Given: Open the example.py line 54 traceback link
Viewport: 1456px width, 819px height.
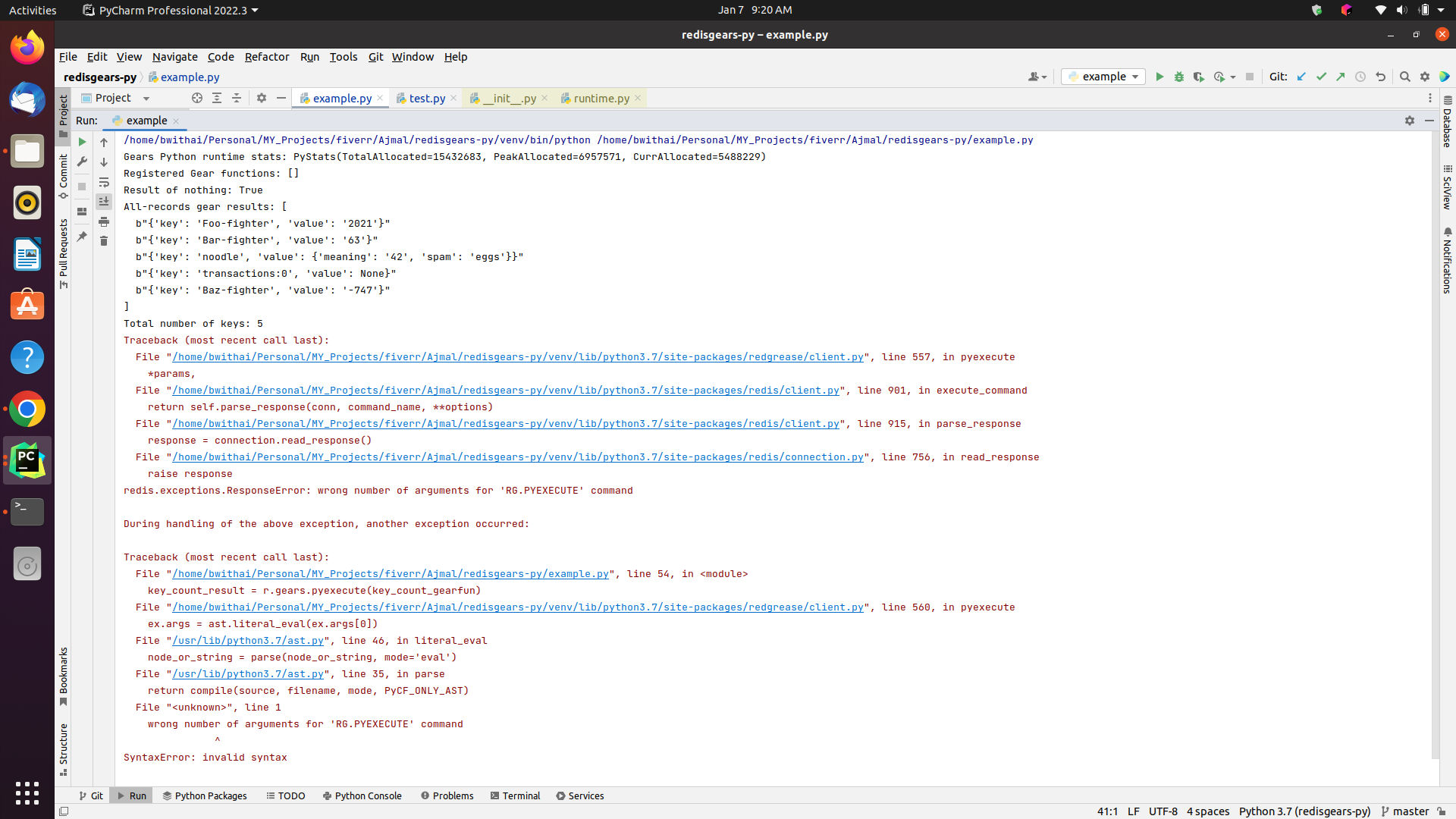Looking at the screenshot, I should tap(391, 574).
